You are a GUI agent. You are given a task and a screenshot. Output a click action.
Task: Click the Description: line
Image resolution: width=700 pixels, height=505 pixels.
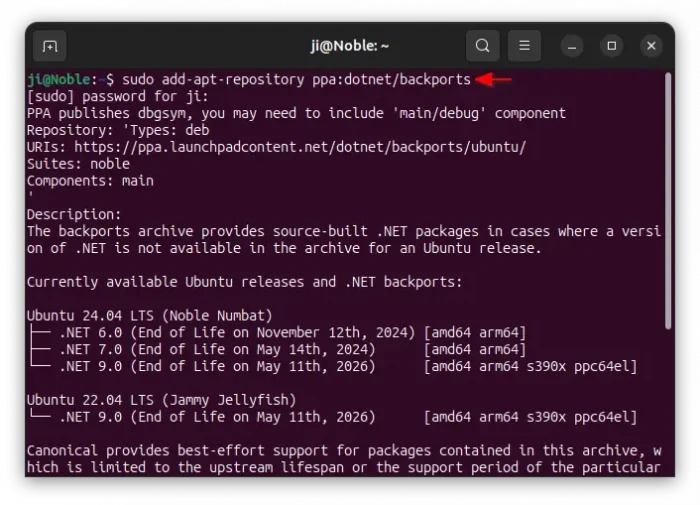[74, 215]
